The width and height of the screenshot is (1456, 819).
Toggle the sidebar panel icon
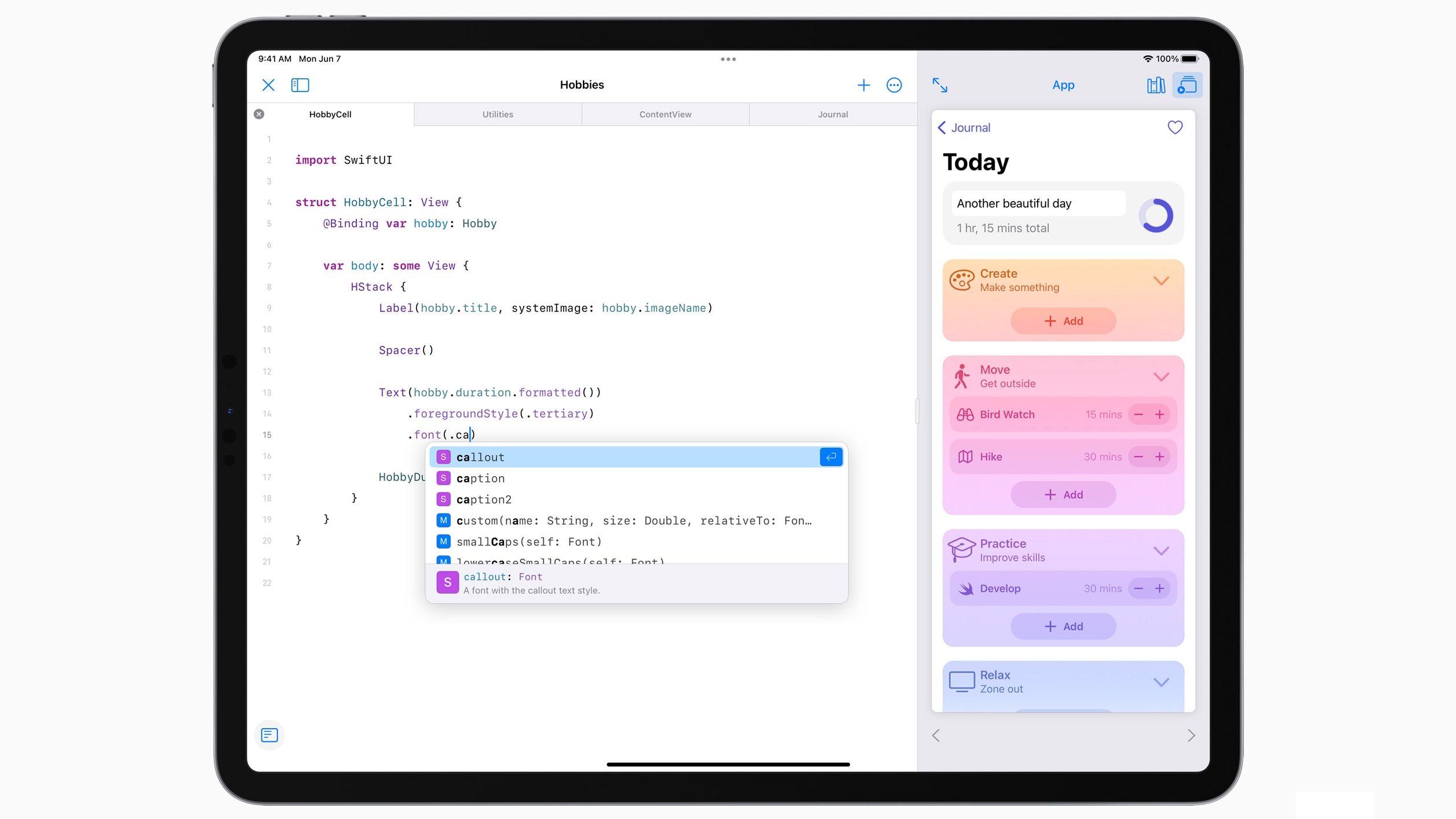(x=300, y=85)
